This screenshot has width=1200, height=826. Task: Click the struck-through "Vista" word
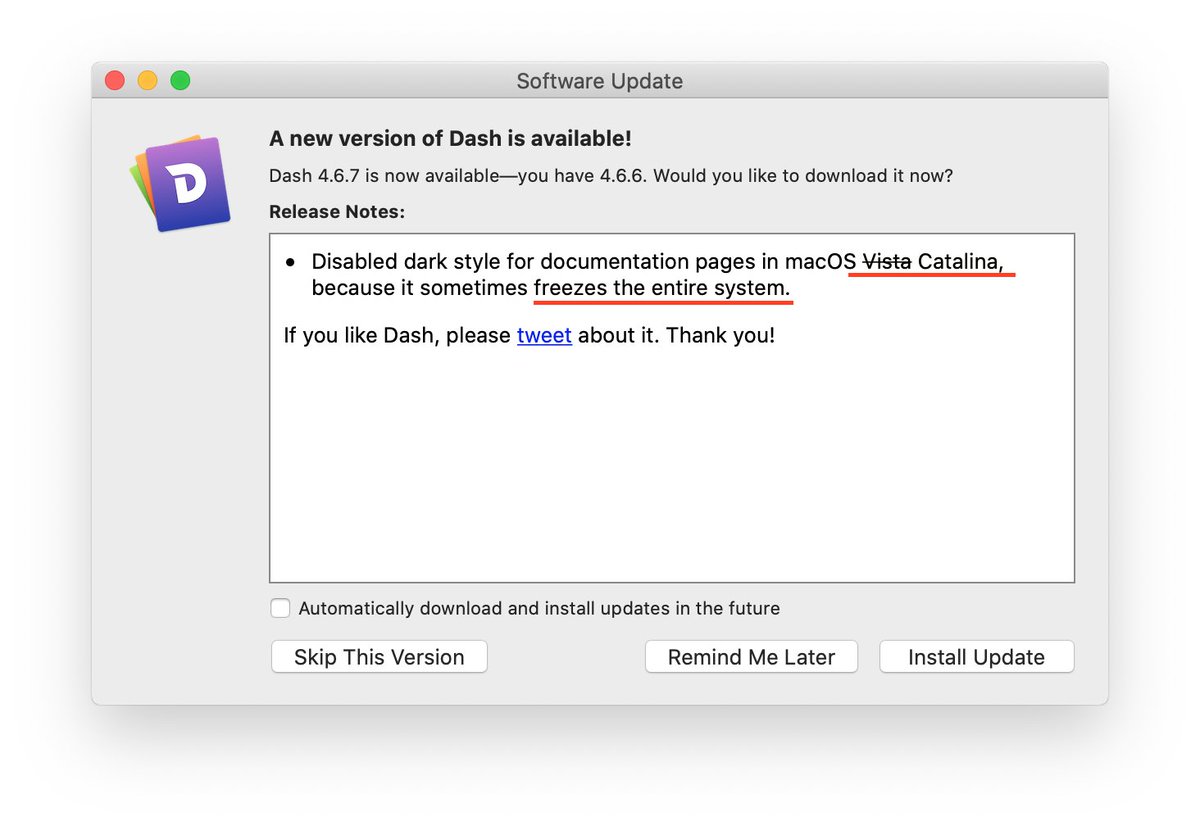tap(887, 262)
